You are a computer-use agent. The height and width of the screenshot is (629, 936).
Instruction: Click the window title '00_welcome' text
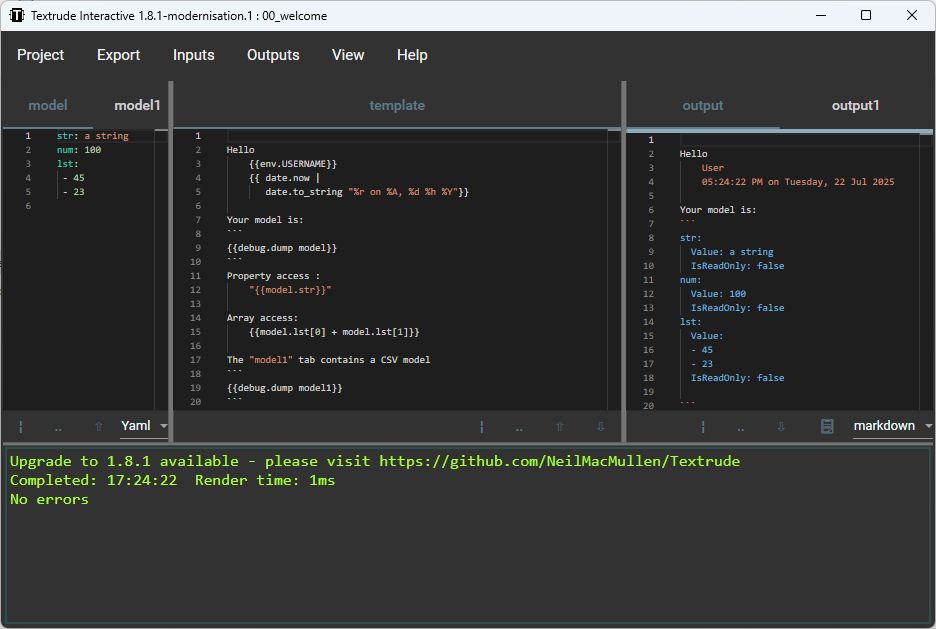294,16
